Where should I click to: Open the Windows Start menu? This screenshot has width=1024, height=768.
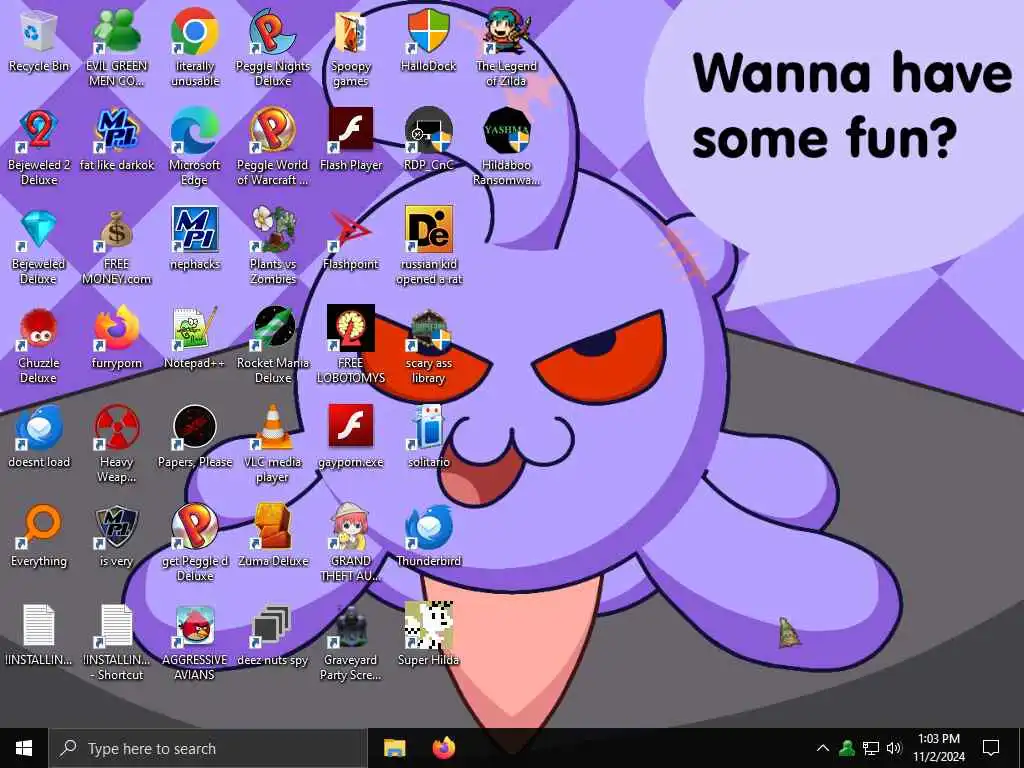tap(24, 748)
